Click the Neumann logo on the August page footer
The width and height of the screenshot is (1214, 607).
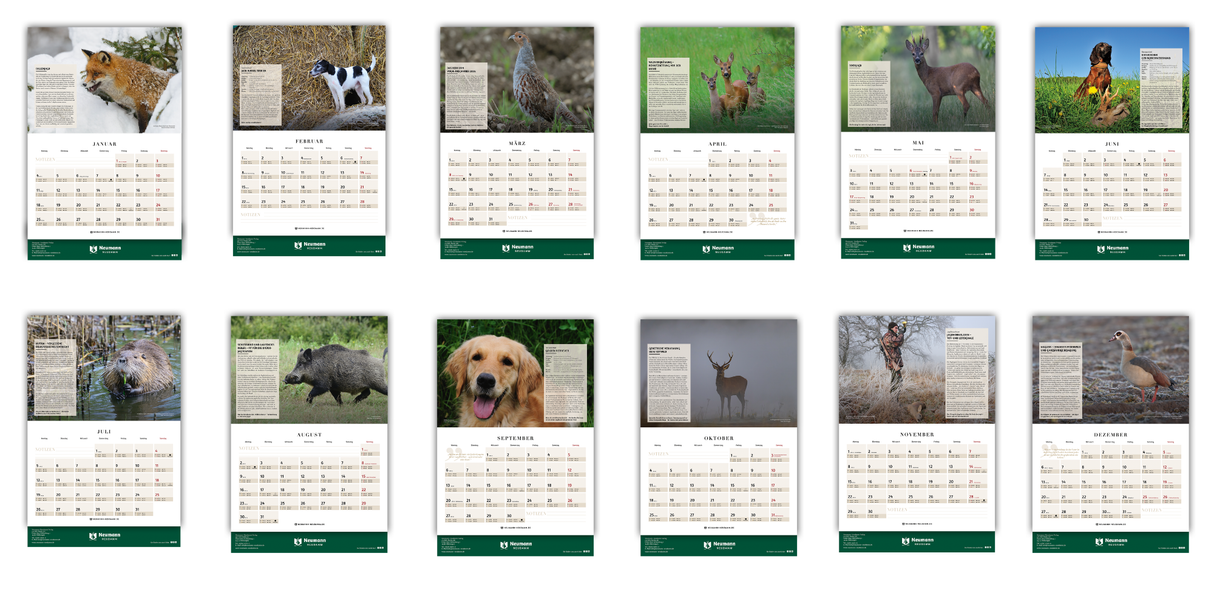pos(310,541)
